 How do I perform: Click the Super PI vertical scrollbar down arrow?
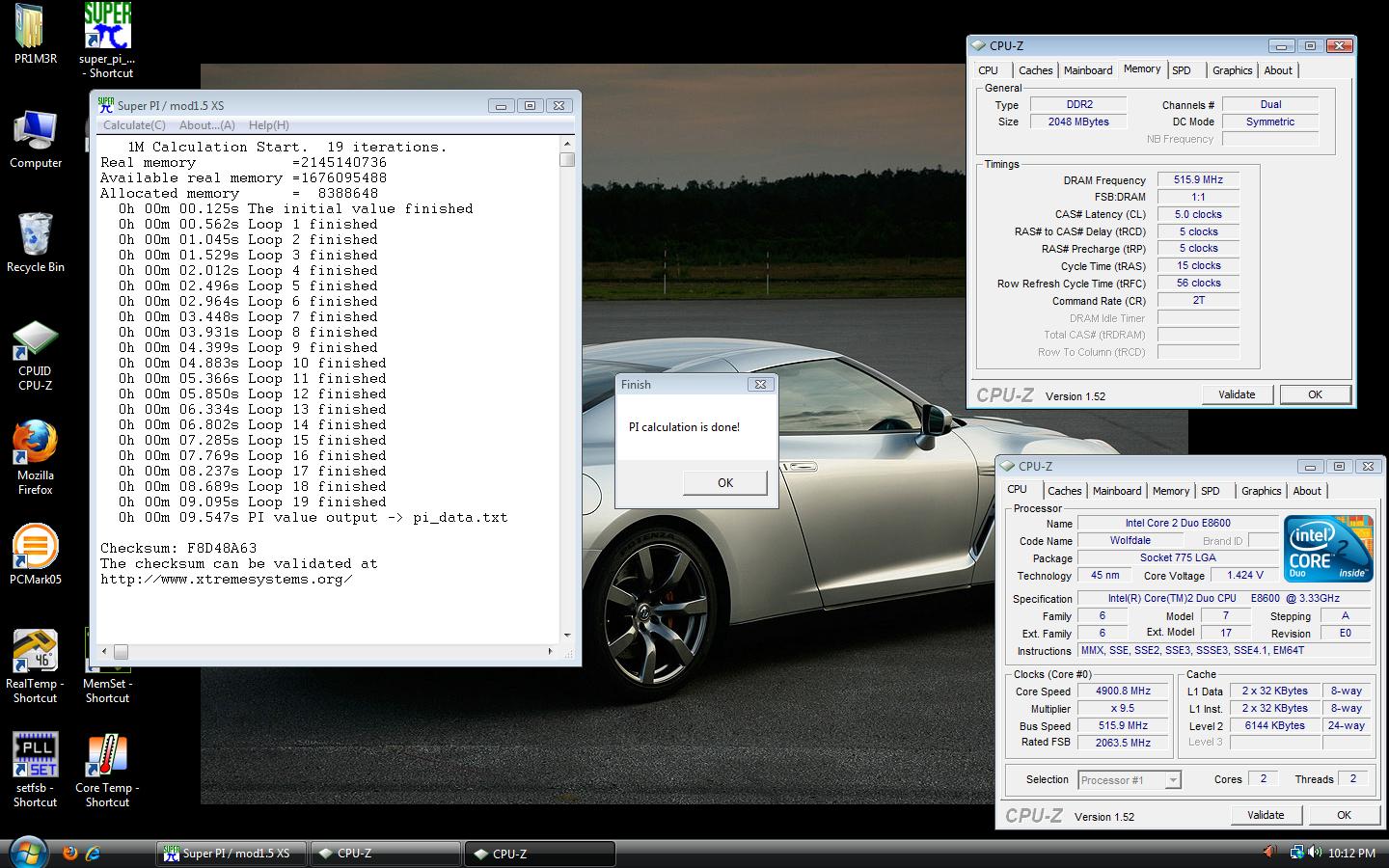pos(567,636)
